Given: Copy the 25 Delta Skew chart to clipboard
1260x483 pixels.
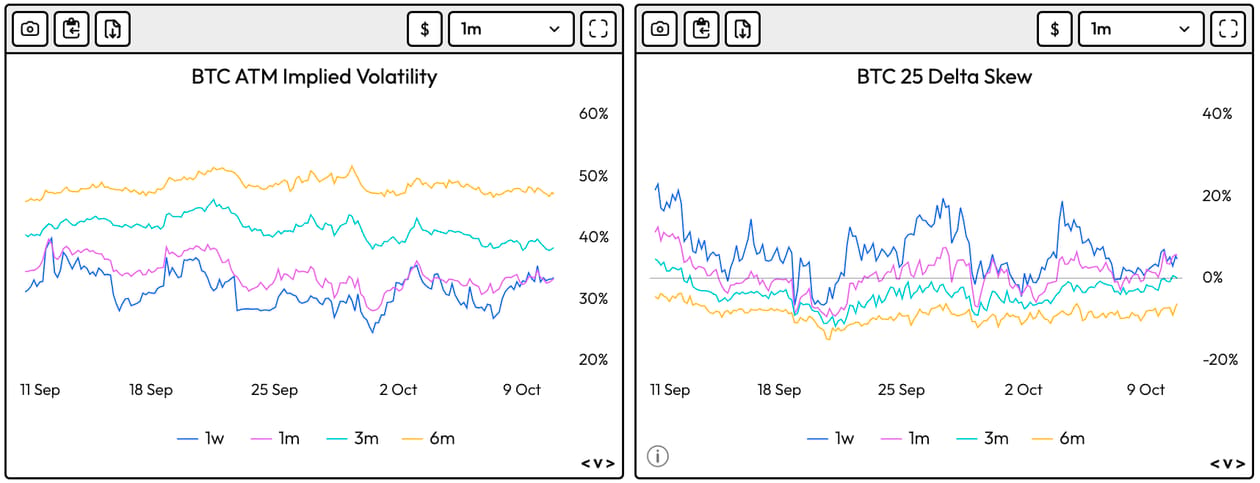Looking at the screenshot, I should tap(701, 29).
